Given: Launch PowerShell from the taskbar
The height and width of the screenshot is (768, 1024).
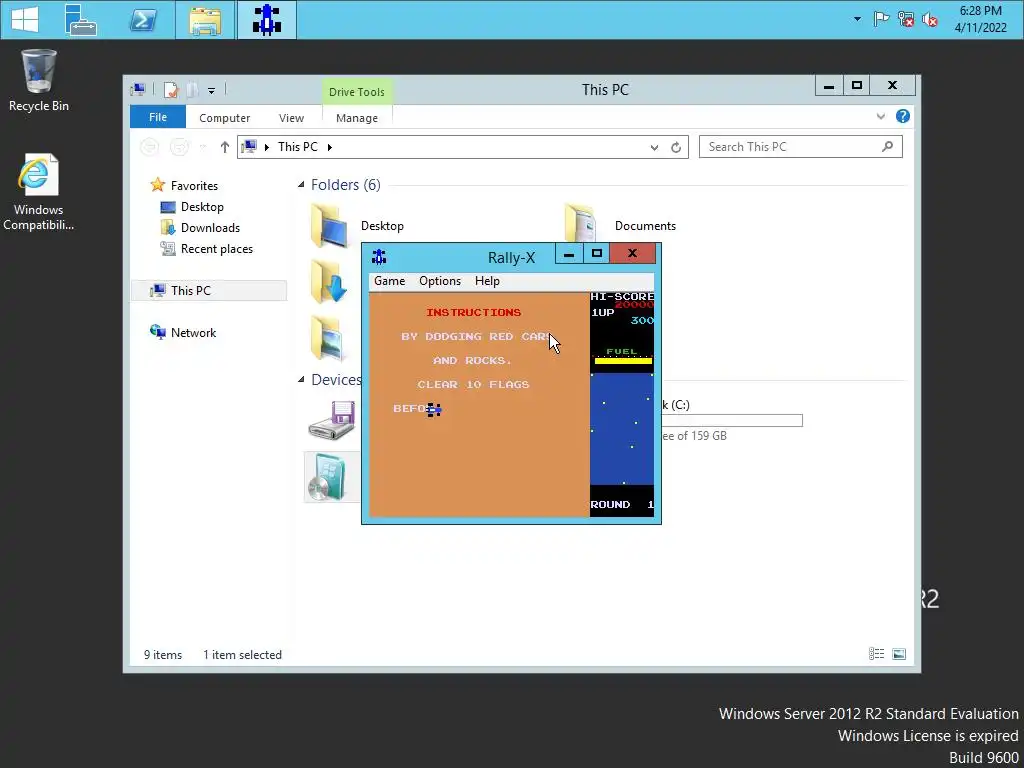Looking at the screenshot, I should click(x=144, y=20).
